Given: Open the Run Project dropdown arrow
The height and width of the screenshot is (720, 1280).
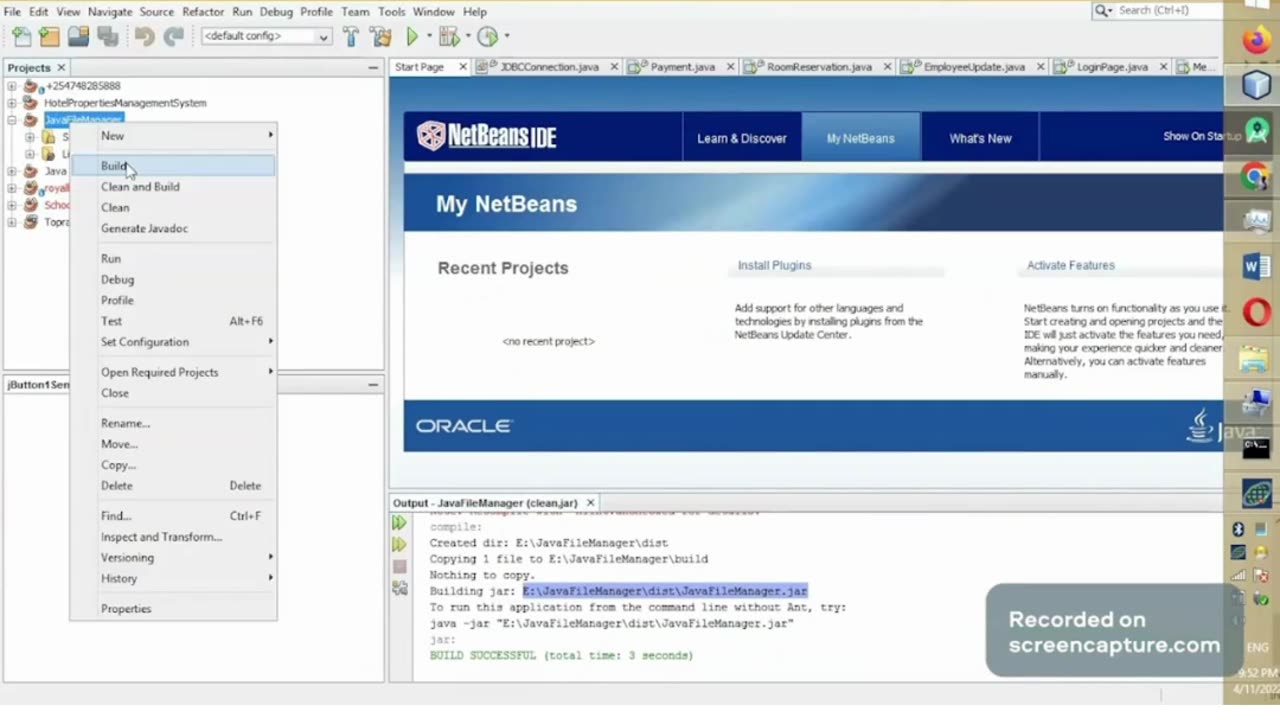Looking at the screenshot, I should click(x=429, y=37).
